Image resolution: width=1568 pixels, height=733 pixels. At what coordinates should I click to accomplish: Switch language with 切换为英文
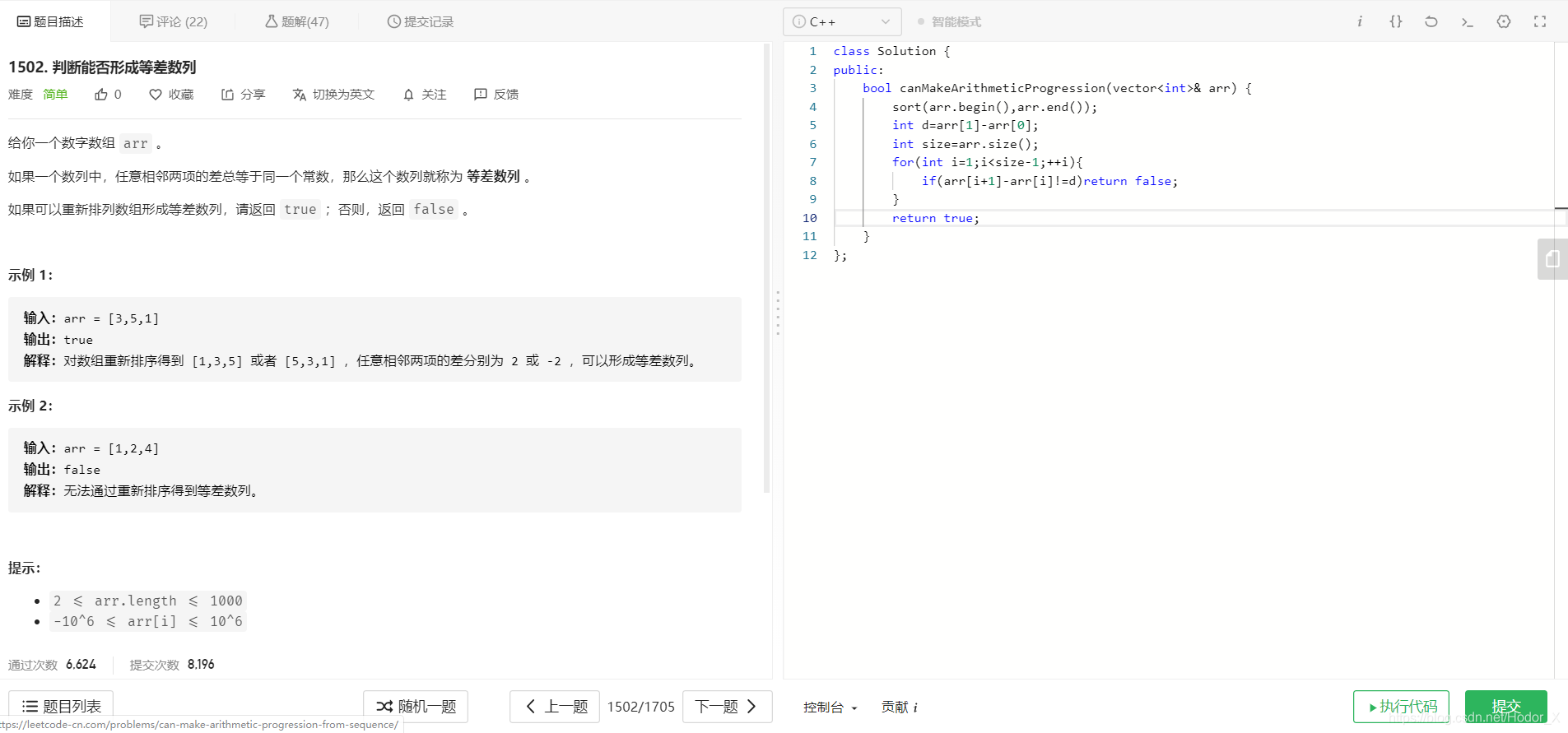333,95
